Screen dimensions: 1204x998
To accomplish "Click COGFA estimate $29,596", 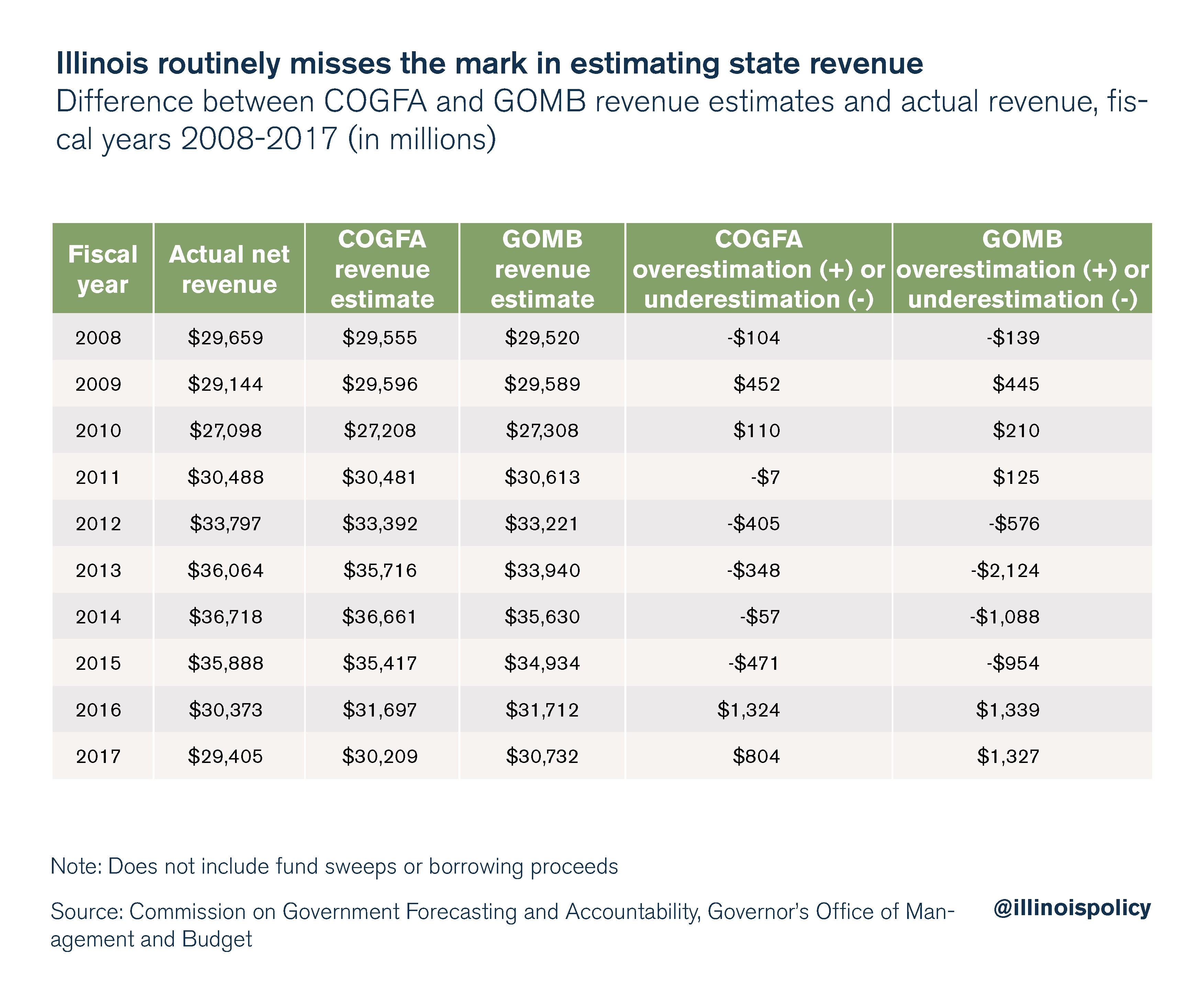I will (380, 384).
